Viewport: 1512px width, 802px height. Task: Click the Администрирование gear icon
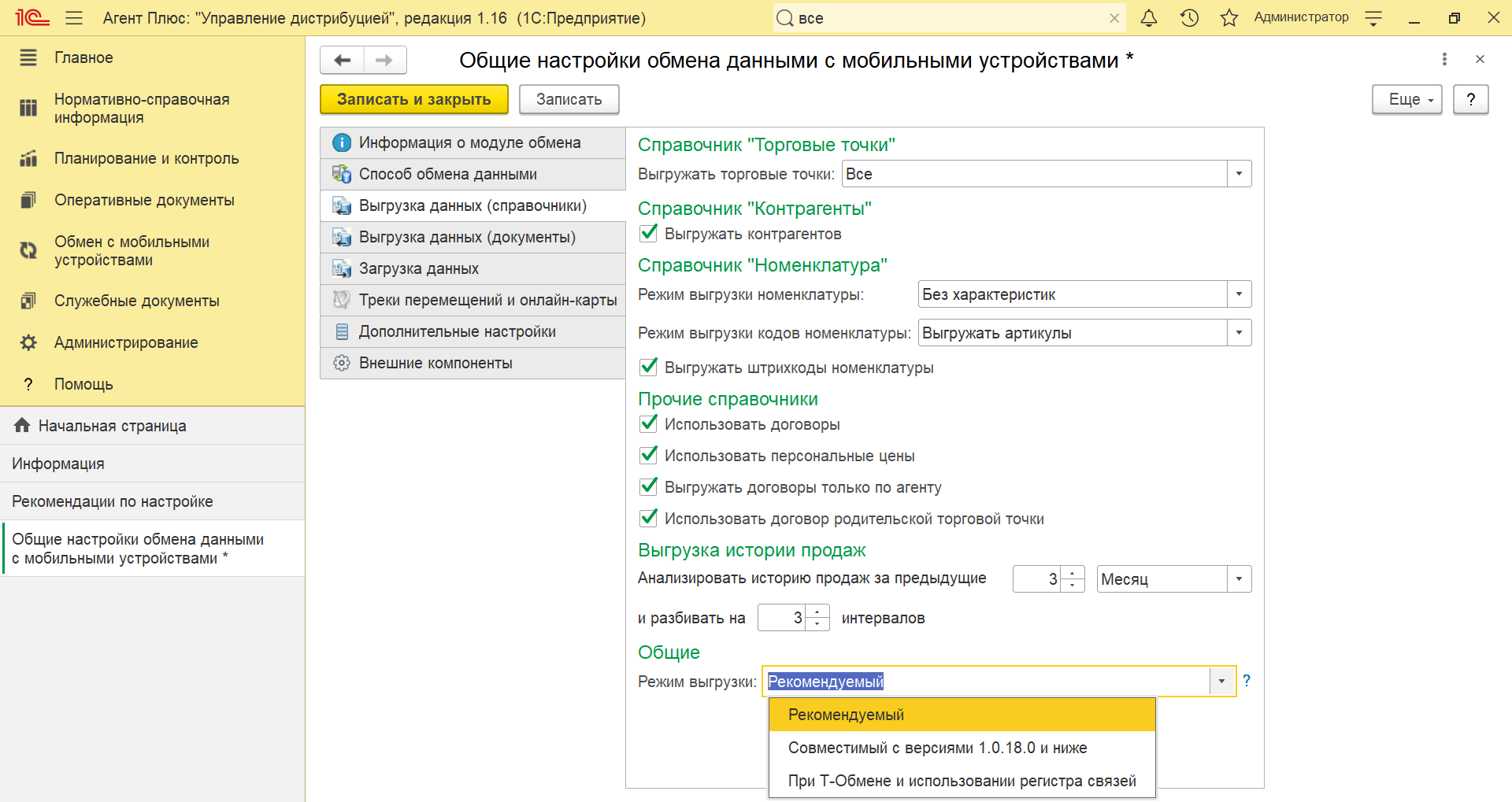tap(28, 342)
